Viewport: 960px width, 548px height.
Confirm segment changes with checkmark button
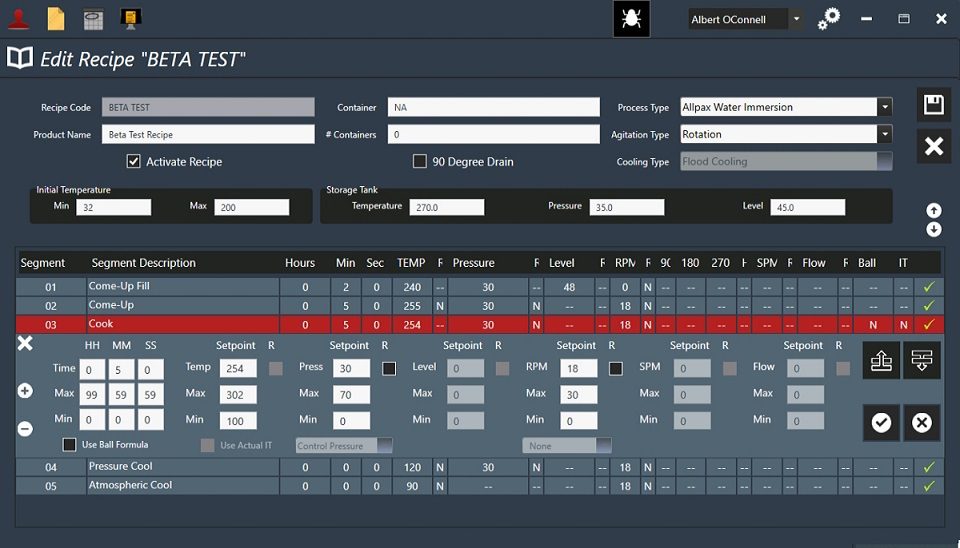tap(881, 422)
